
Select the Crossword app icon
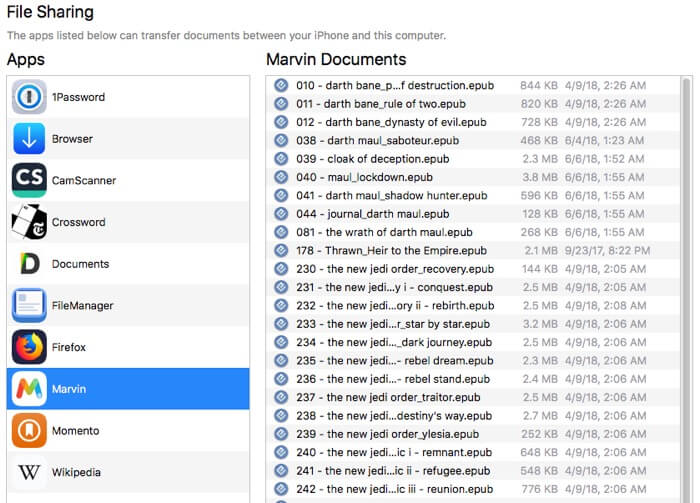tap(29, 222)
